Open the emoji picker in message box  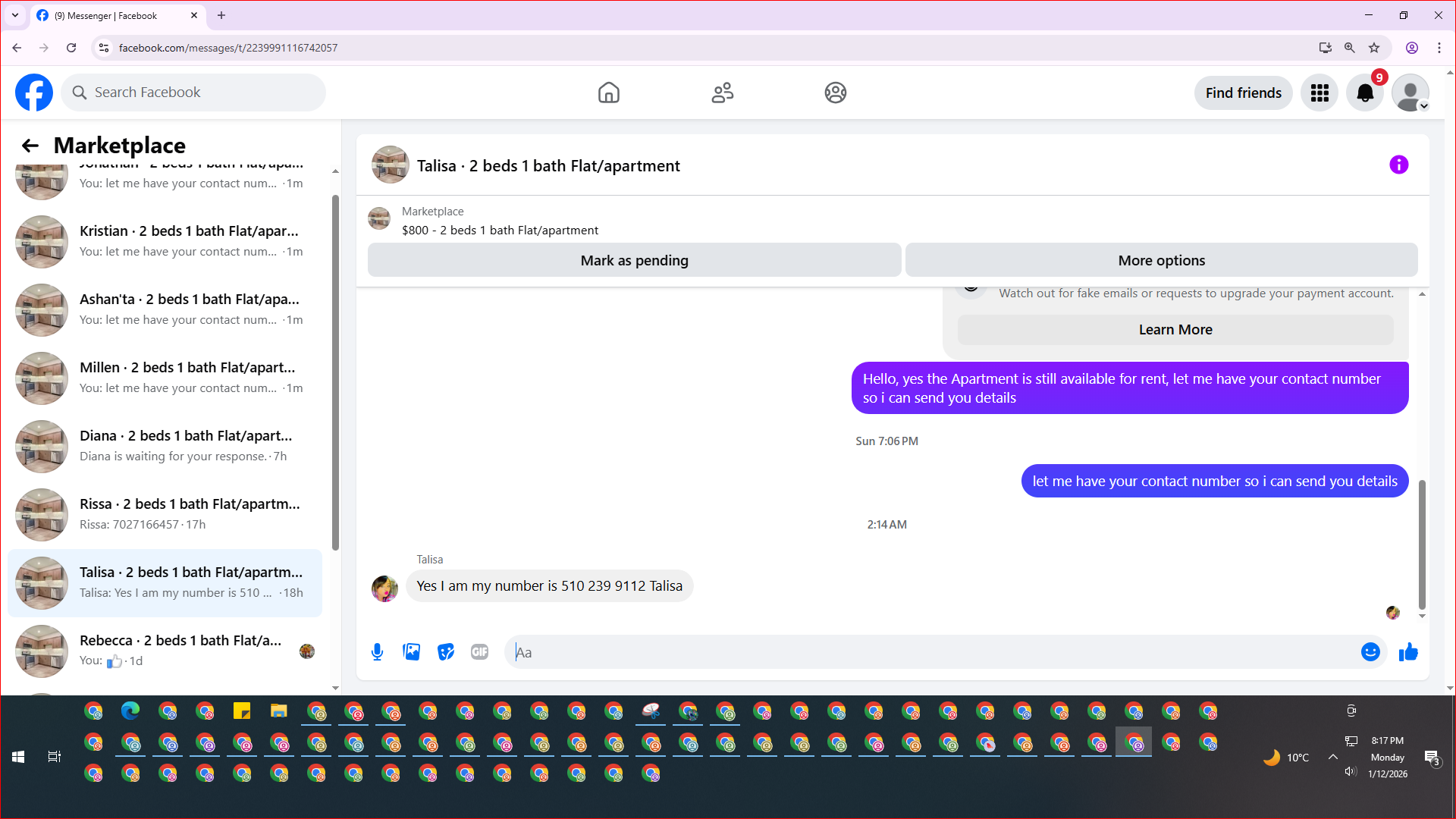coord(1370,652)
